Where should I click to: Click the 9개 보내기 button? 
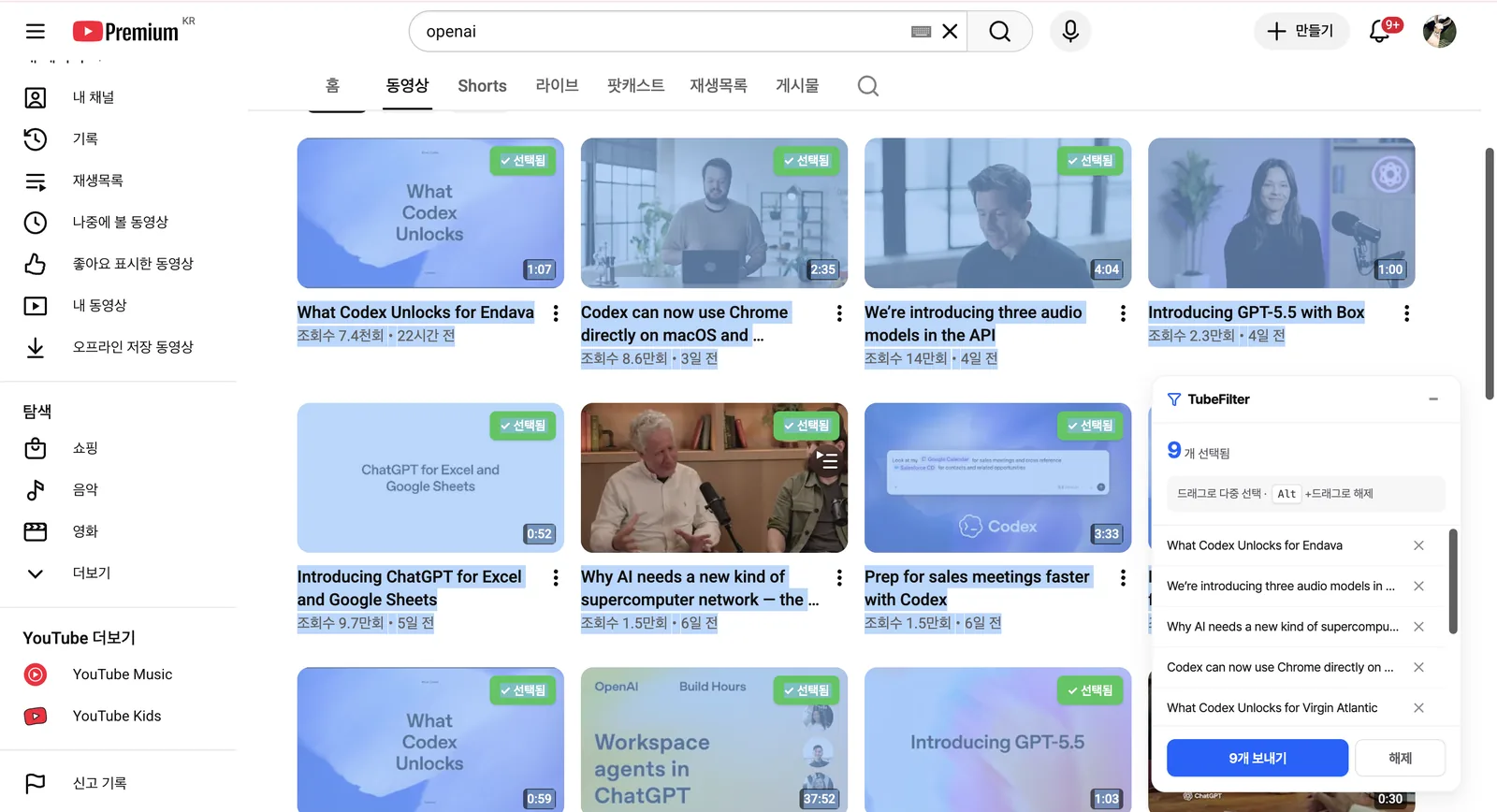point(1257,758)
